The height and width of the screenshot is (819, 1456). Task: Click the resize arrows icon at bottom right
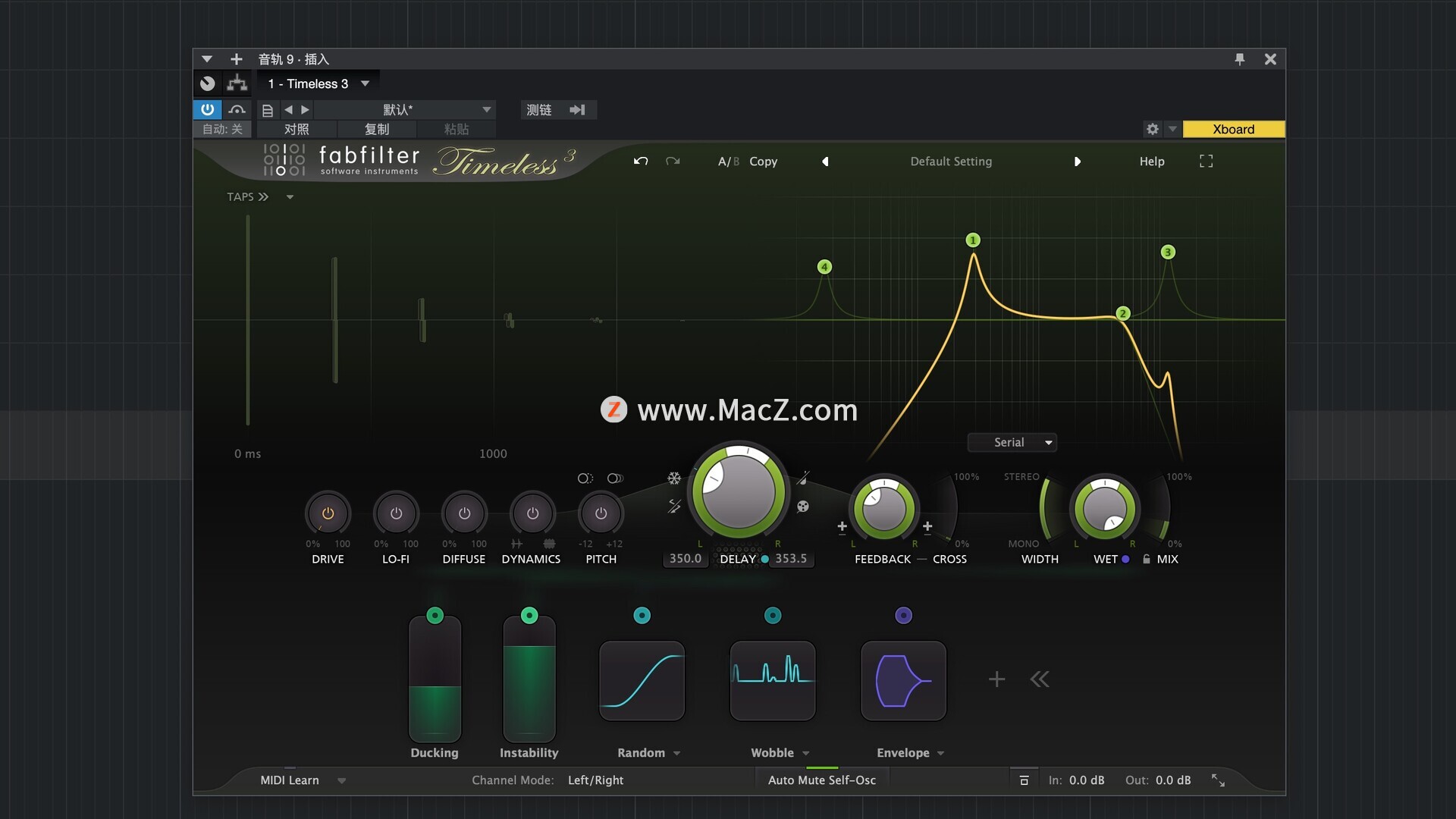(x=1218, y=780)
